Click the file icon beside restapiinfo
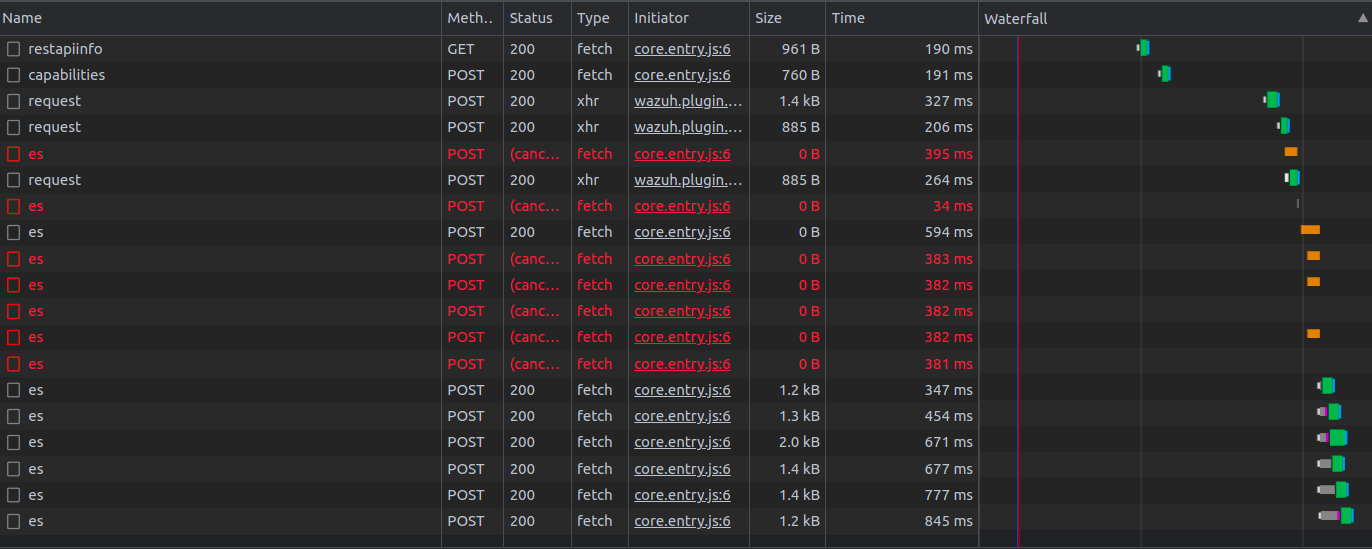Image resolution: width=1372 pixels, height=549 pixels. 13,49
